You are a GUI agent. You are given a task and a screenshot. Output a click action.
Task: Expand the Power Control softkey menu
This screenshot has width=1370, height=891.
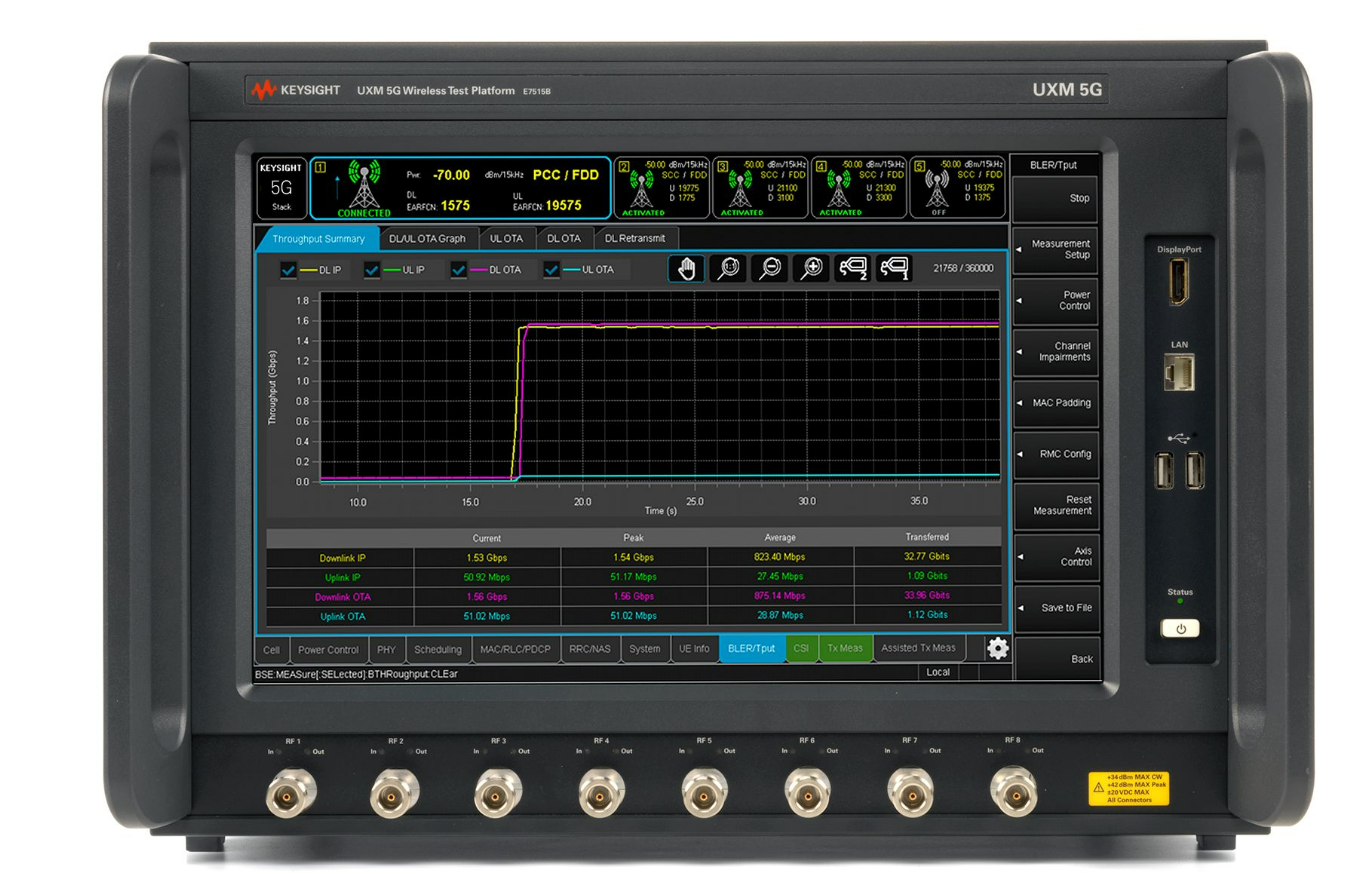[1056, 300]
